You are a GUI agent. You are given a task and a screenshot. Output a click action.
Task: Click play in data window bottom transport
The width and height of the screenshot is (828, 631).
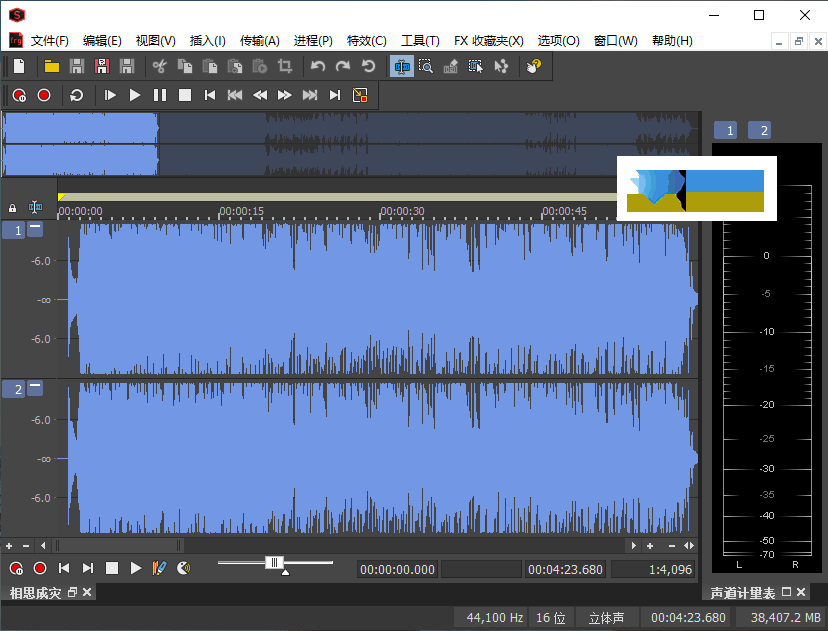tap(136, 568)
